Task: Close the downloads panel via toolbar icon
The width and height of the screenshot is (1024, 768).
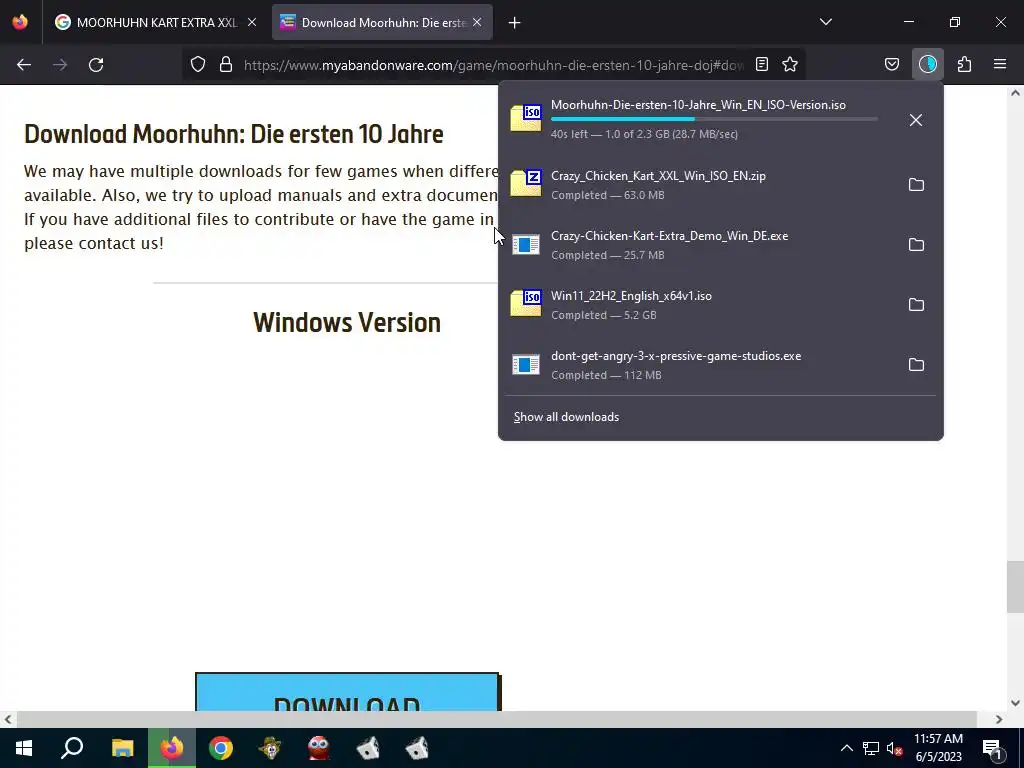Action: pos(928,64)
